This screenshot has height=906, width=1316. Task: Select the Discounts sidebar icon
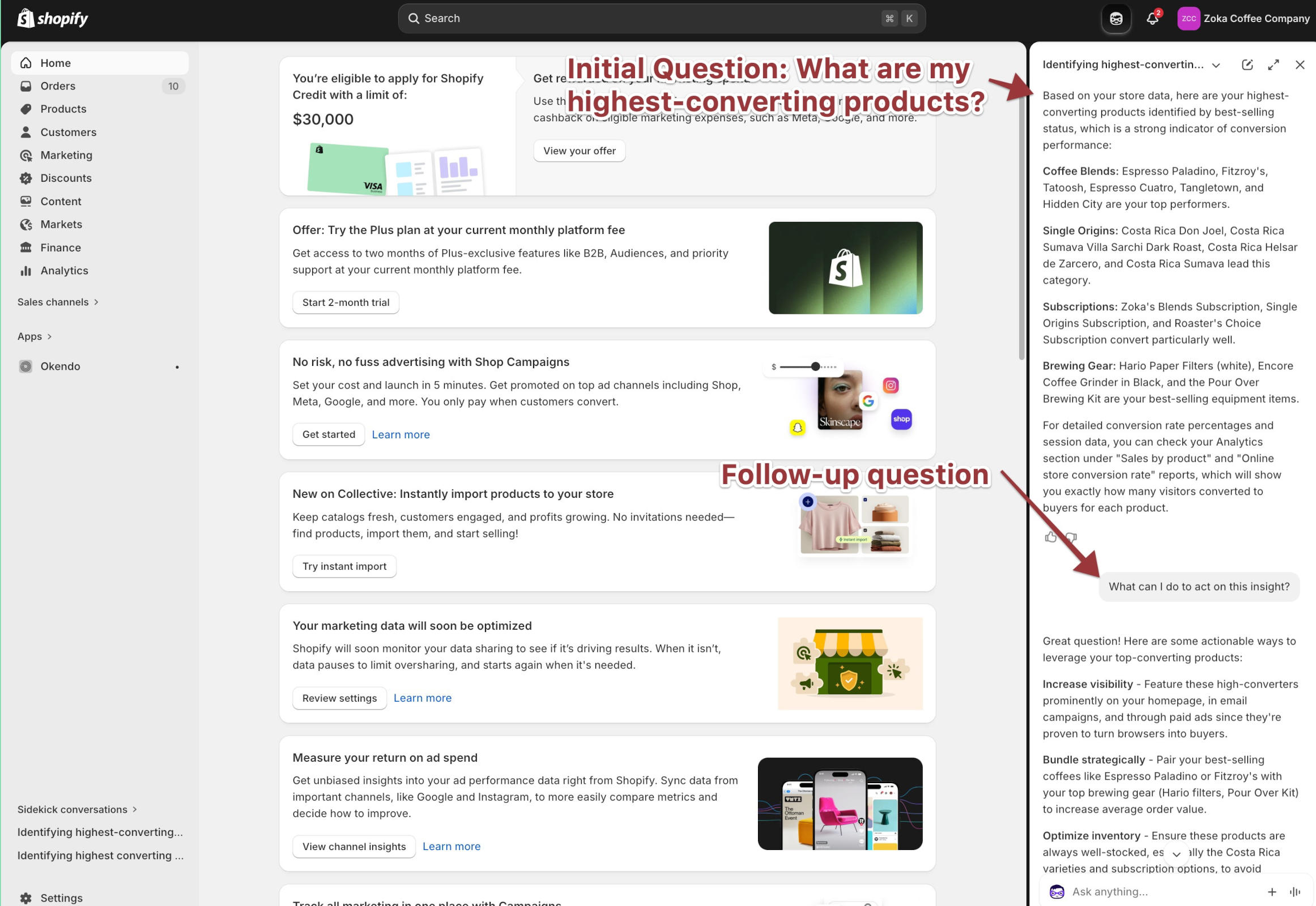click(x=26, y=178)
